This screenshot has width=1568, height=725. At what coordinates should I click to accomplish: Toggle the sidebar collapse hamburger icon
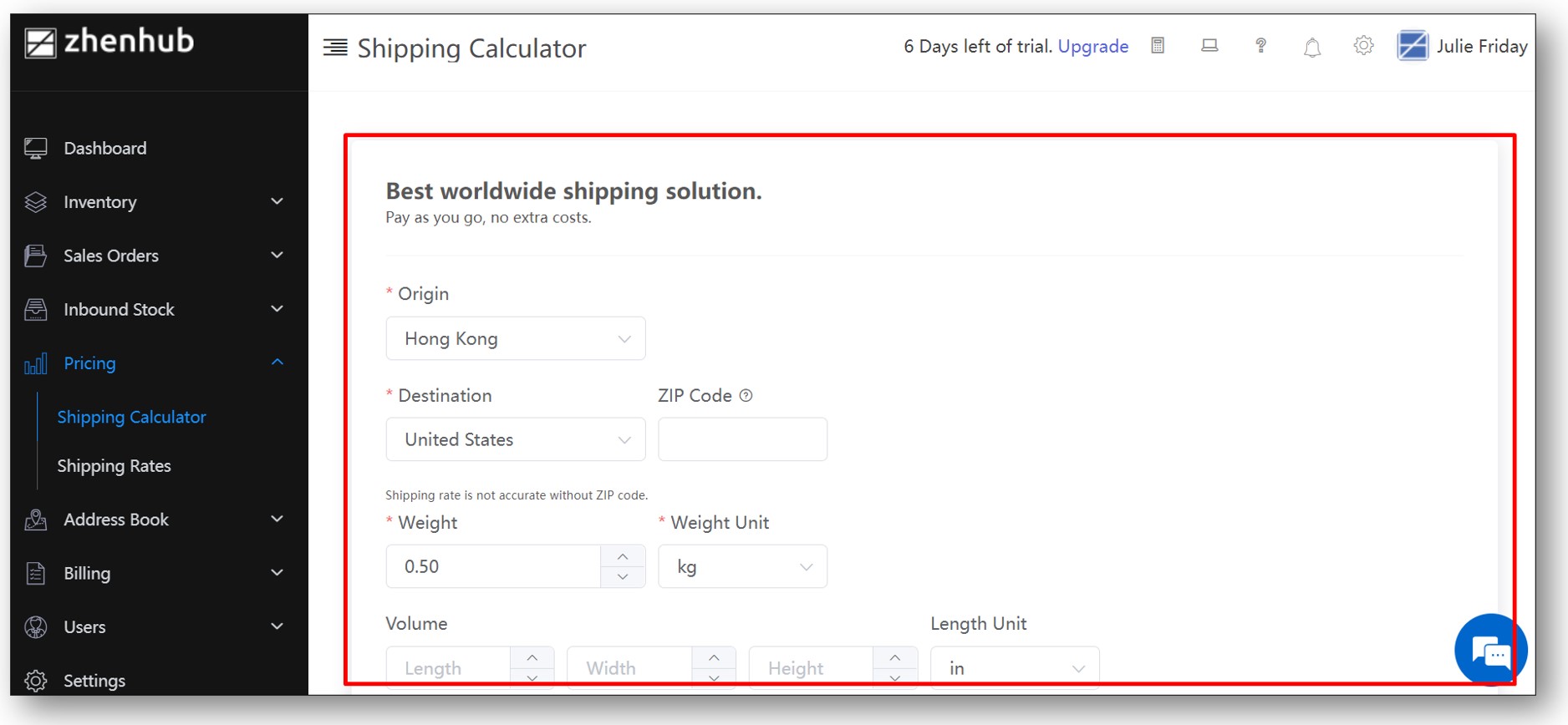335,48
